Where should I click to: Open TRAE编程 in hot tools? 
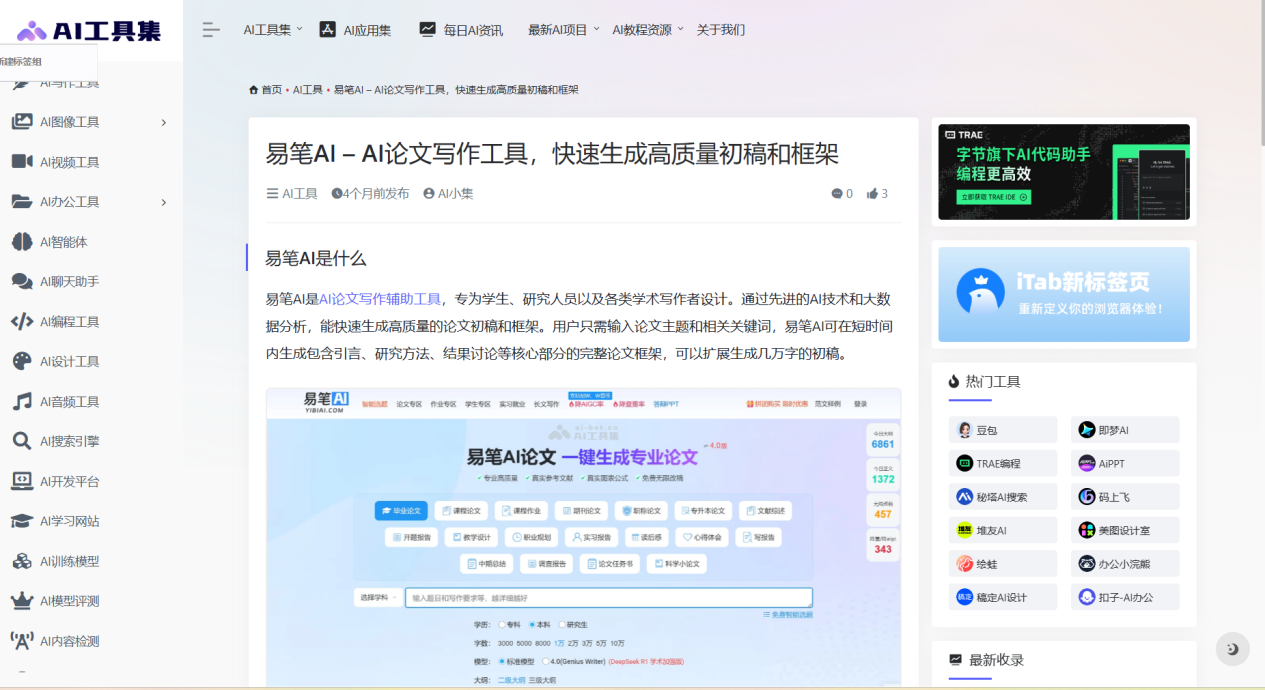tap(1003, 464)
